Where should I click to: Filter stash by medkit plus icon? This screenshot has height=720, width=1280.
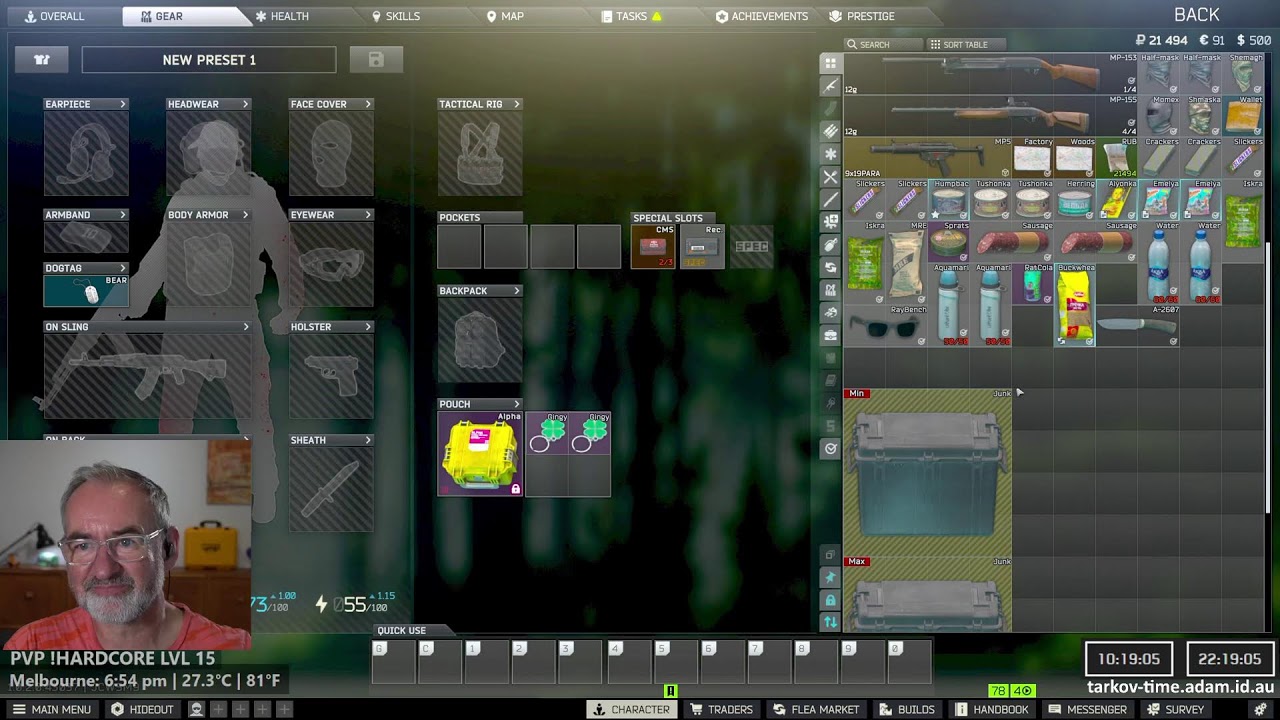tap(830, 222)
